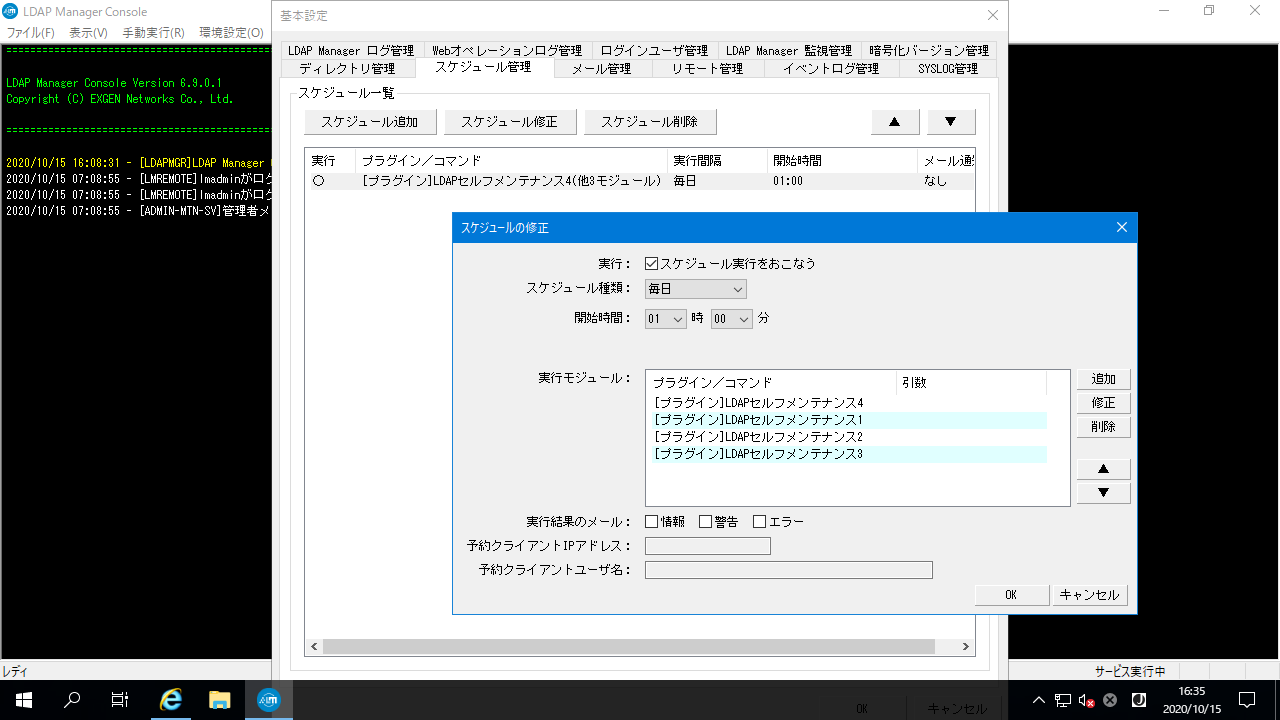Viewport: 1280px width, 720px height.
Task: Open ファイル(F) menu in console
Action: [31, 32]
